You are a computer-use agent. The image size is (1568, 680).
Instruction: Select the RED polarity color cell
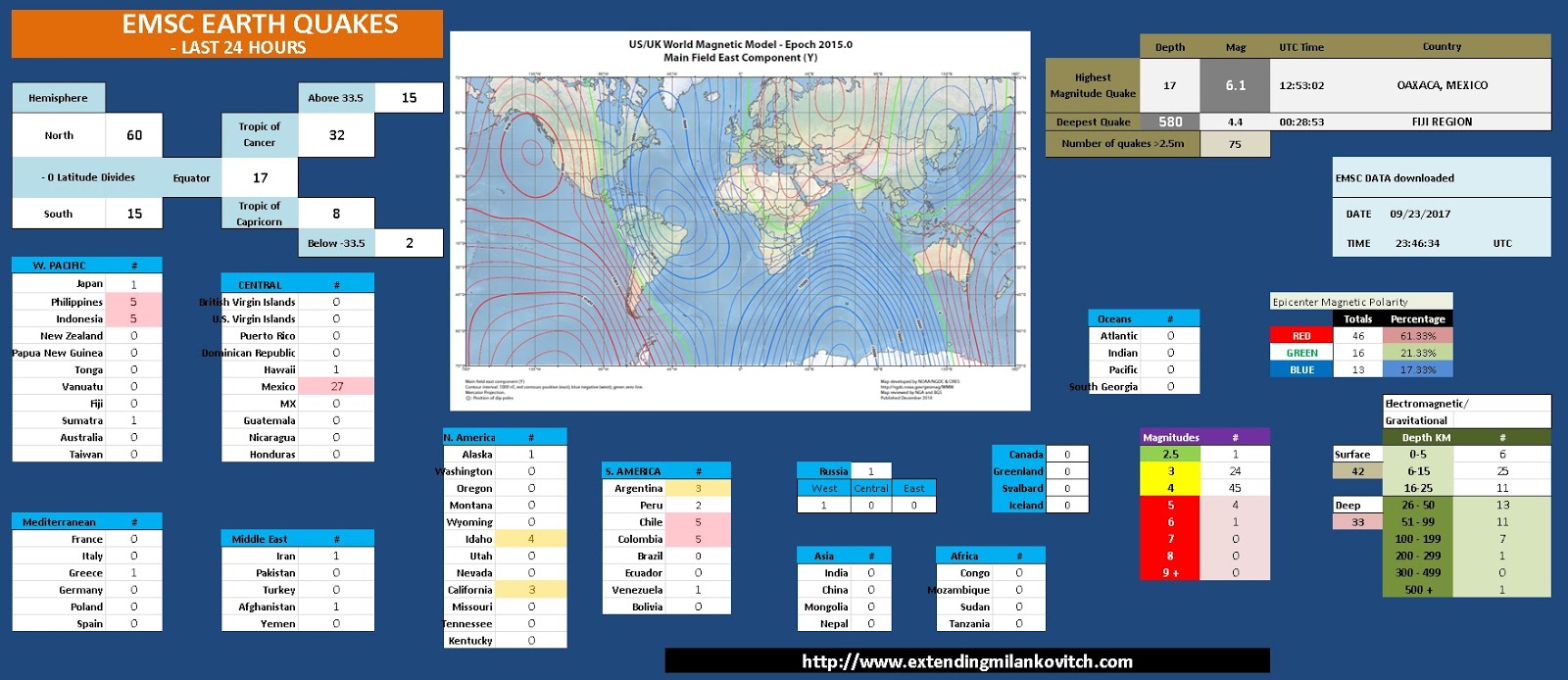1301,336
